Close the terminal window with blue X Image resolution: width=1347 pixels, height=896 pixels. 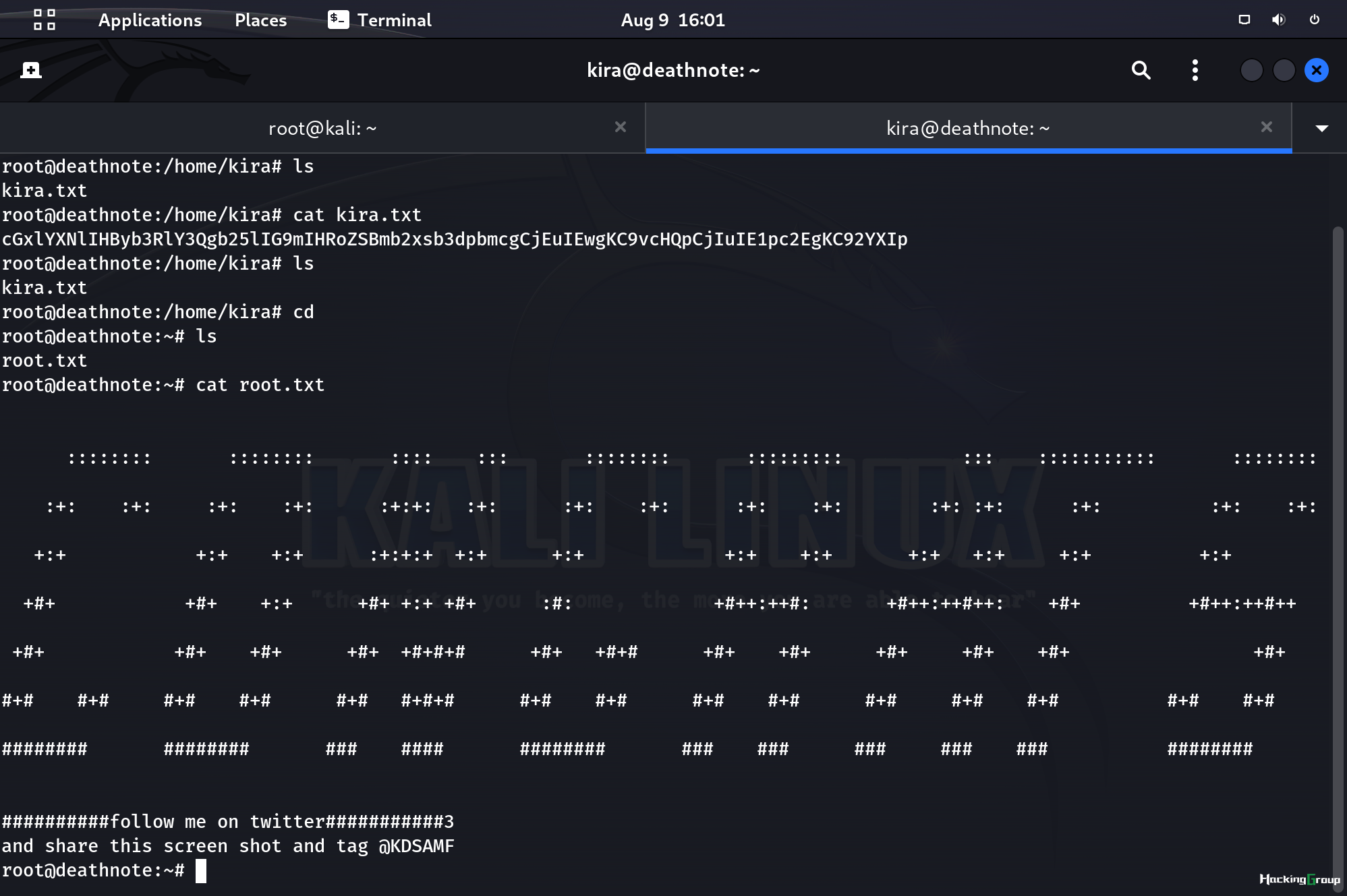[x=1317, y=70]
